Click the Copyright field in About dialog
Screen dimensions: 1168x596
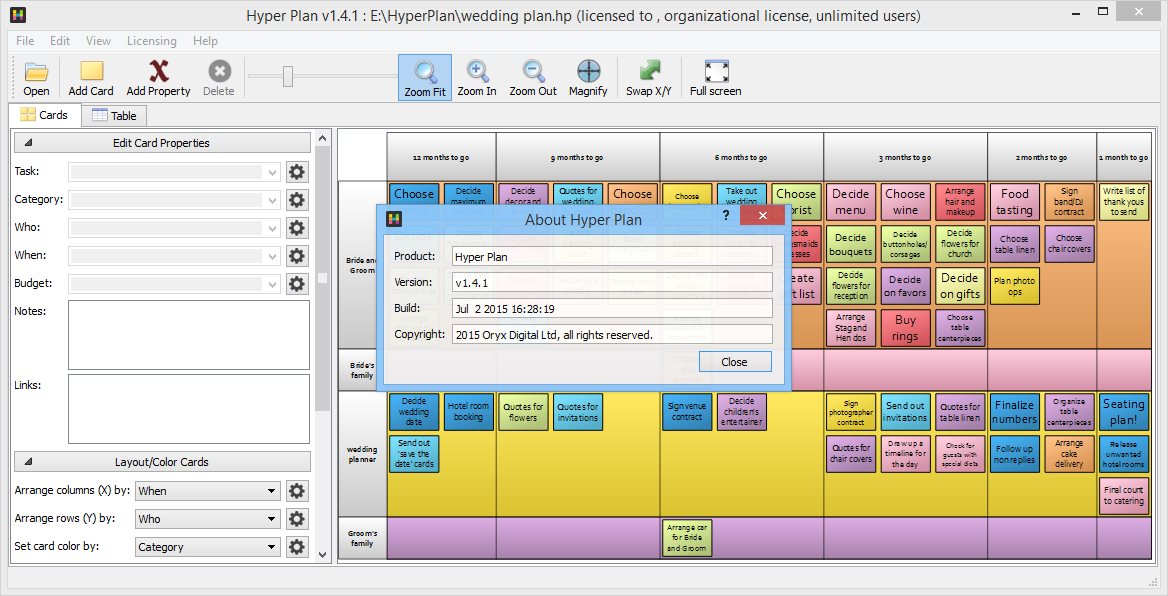(x=612, y=335)
